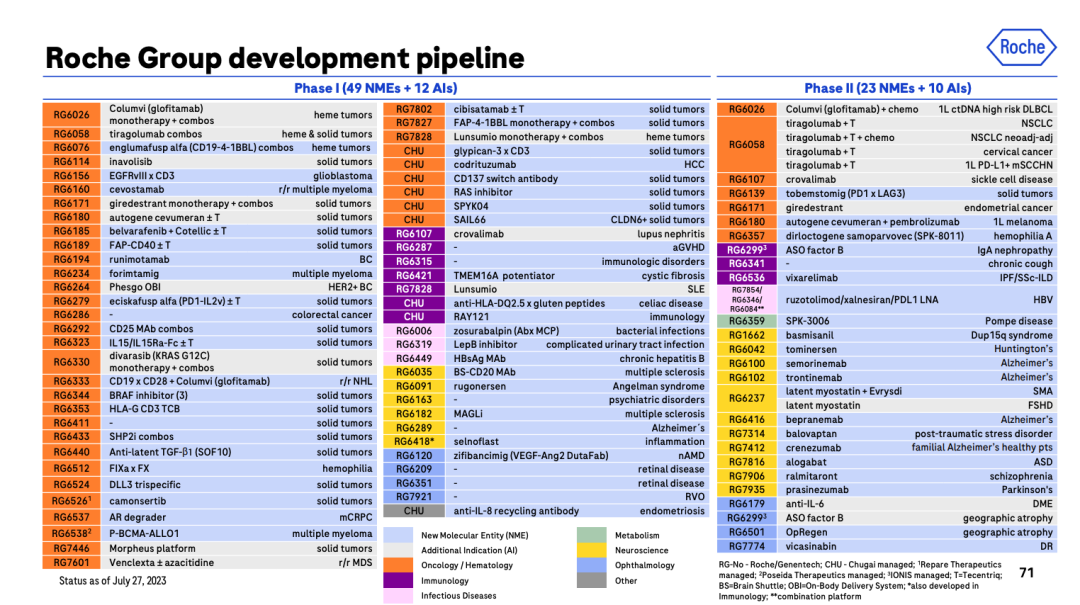
Task: Click the New Molecular Entity (NME) legend swatch
Action: click(x=397, y=535)
